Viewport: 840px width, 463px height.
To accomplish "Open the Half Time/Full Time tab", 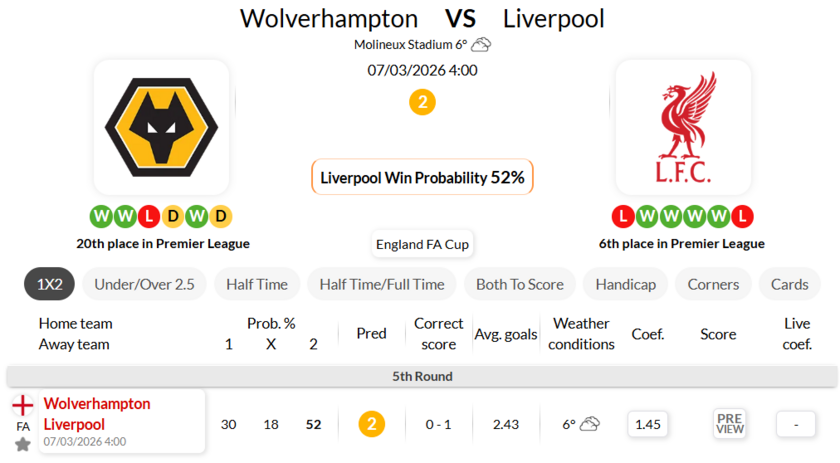I will click(x=382, y=284).
